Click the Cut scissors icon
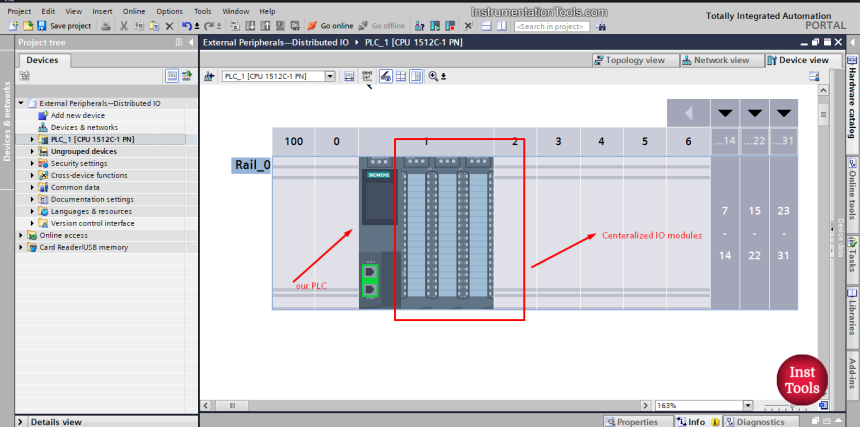The width and height of the screenshot is (860, 427). (123, 25)
